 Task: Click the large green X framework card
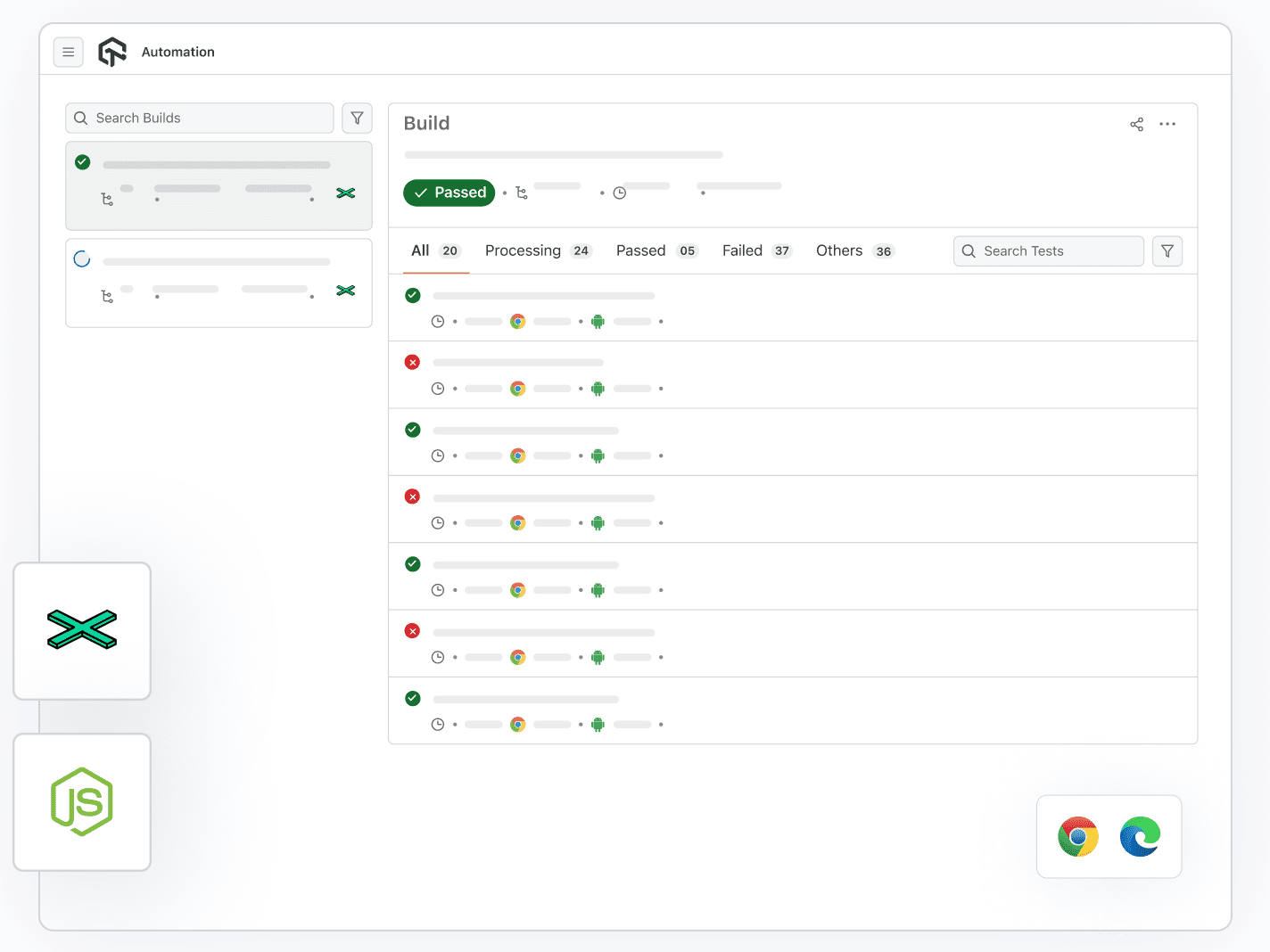(x=82, y=631)
